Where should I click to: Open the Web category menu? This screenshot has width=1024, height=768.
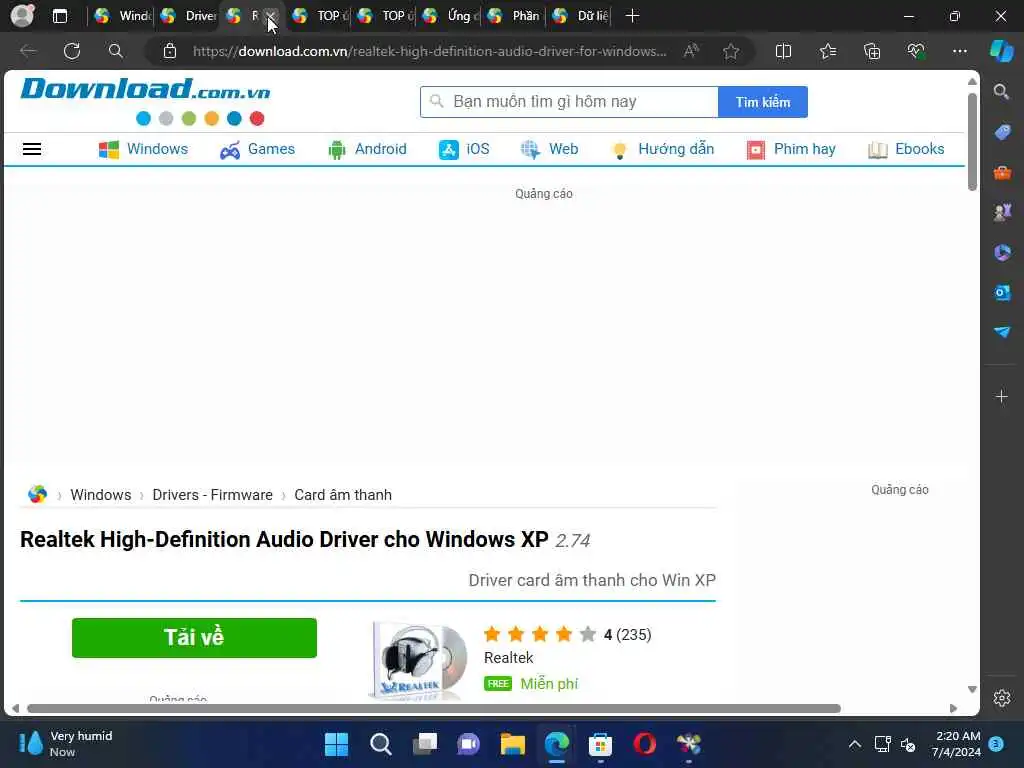point(549,149)
